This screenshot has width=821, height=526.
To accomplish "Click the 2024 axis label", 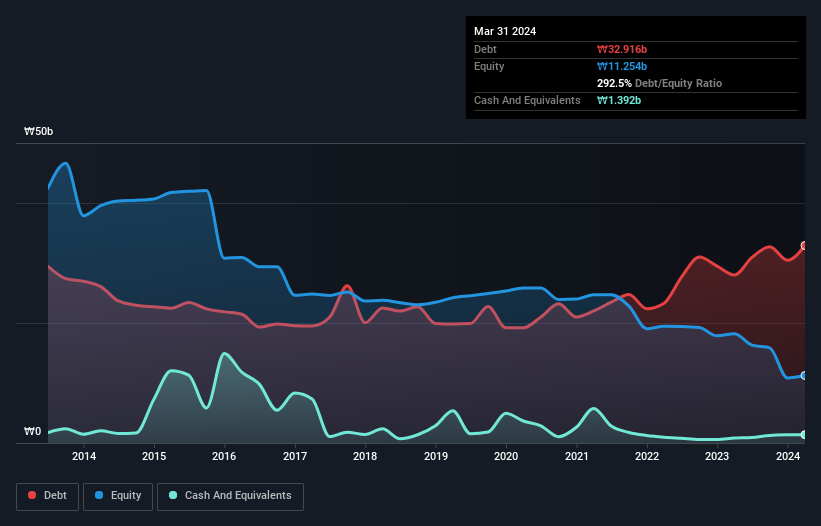I will tap(787, 456).
